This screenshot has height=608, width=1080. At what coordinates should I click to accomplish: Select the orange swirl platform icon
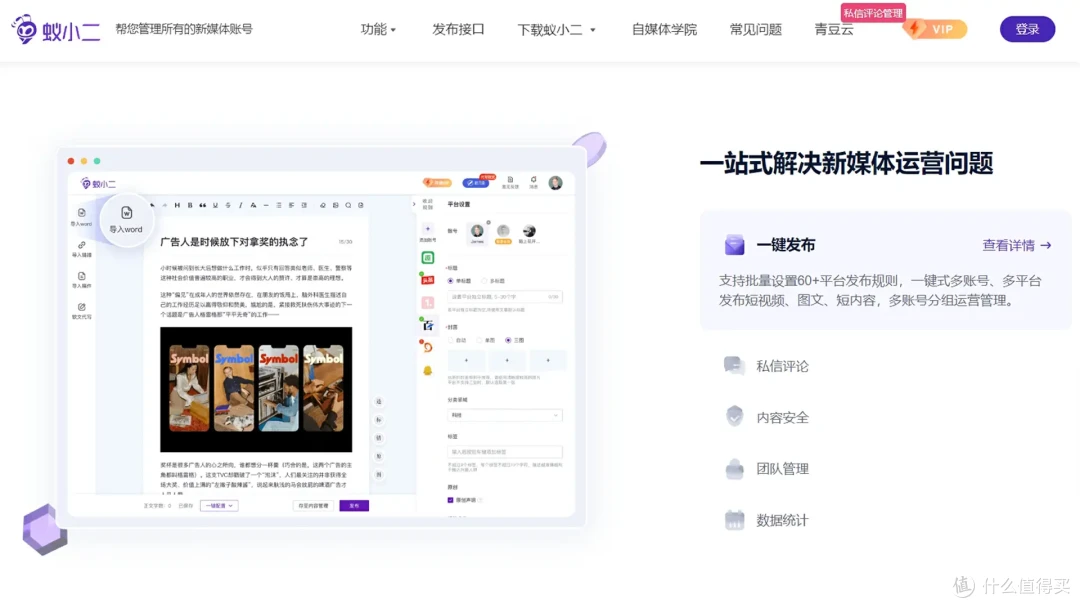428,347
